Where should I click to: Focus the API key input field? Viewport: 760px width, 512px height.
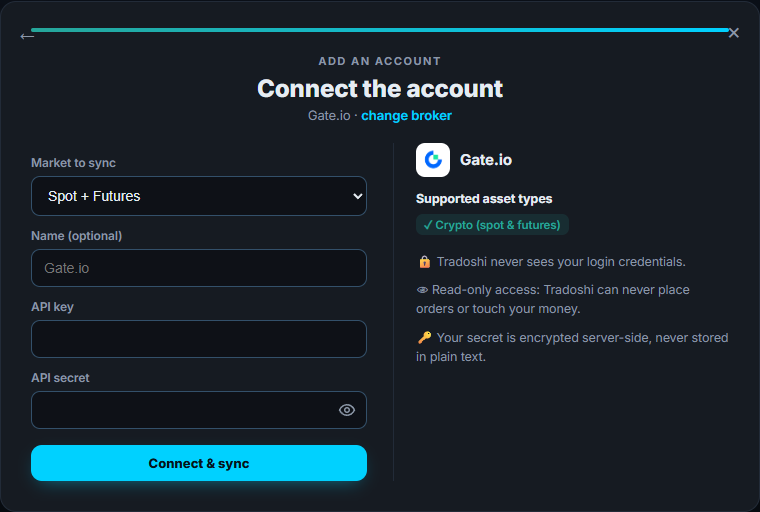tap(199, 339)
